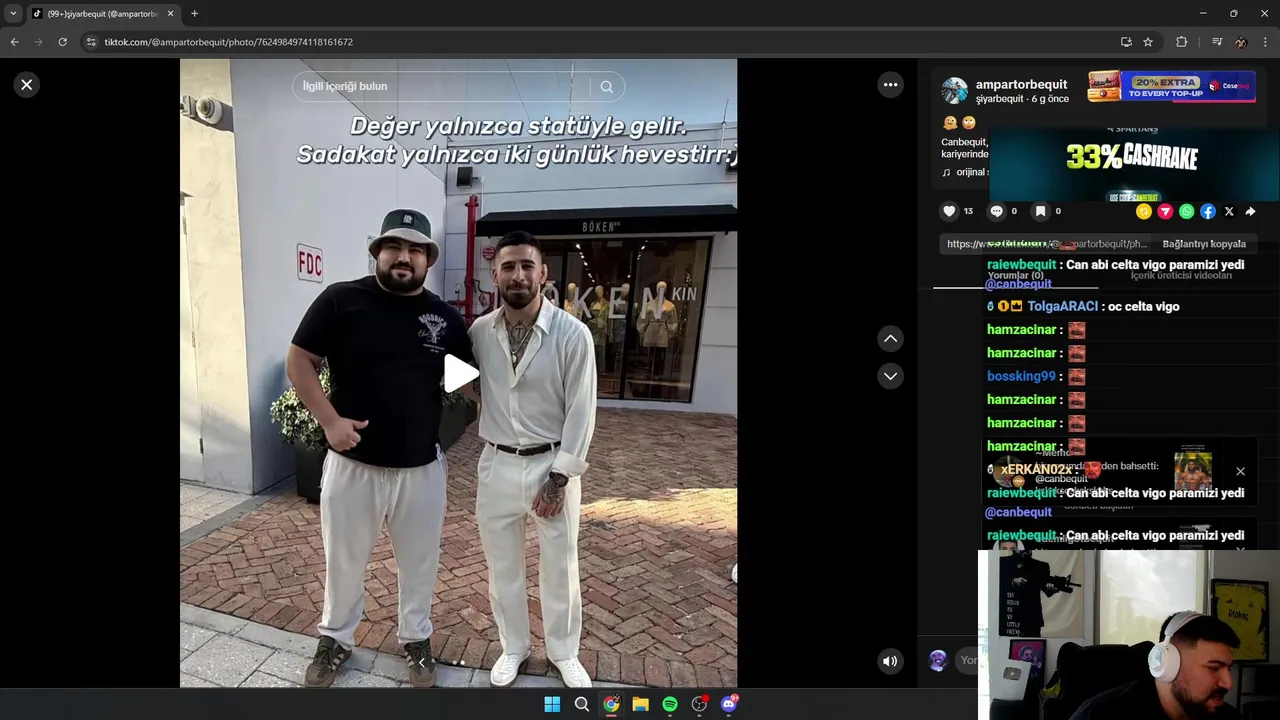
Task: Open comments via the speech bubble icon
Action: pos(996,211)
